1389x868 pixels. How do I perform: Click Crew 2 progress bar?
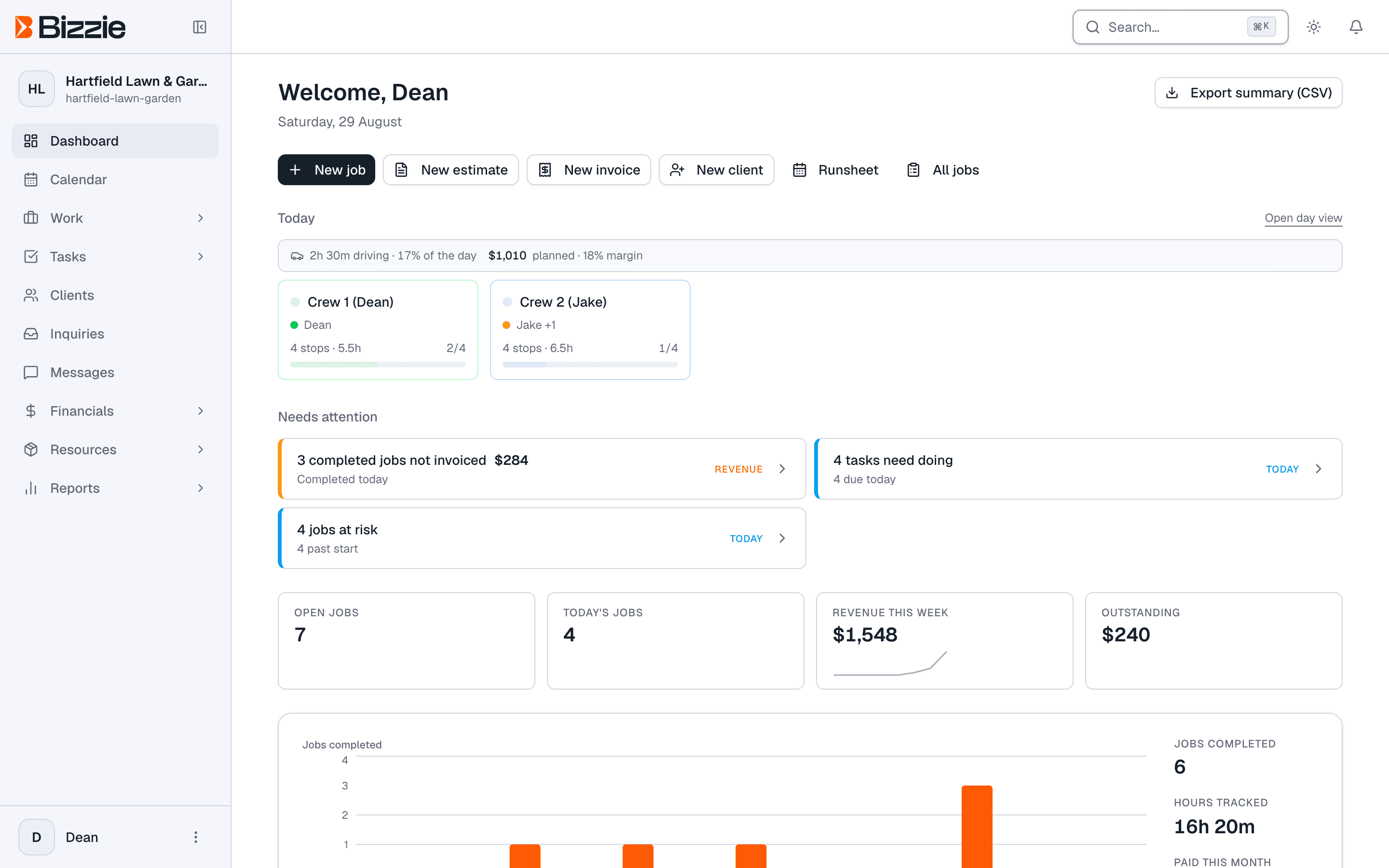click(590, 365)
